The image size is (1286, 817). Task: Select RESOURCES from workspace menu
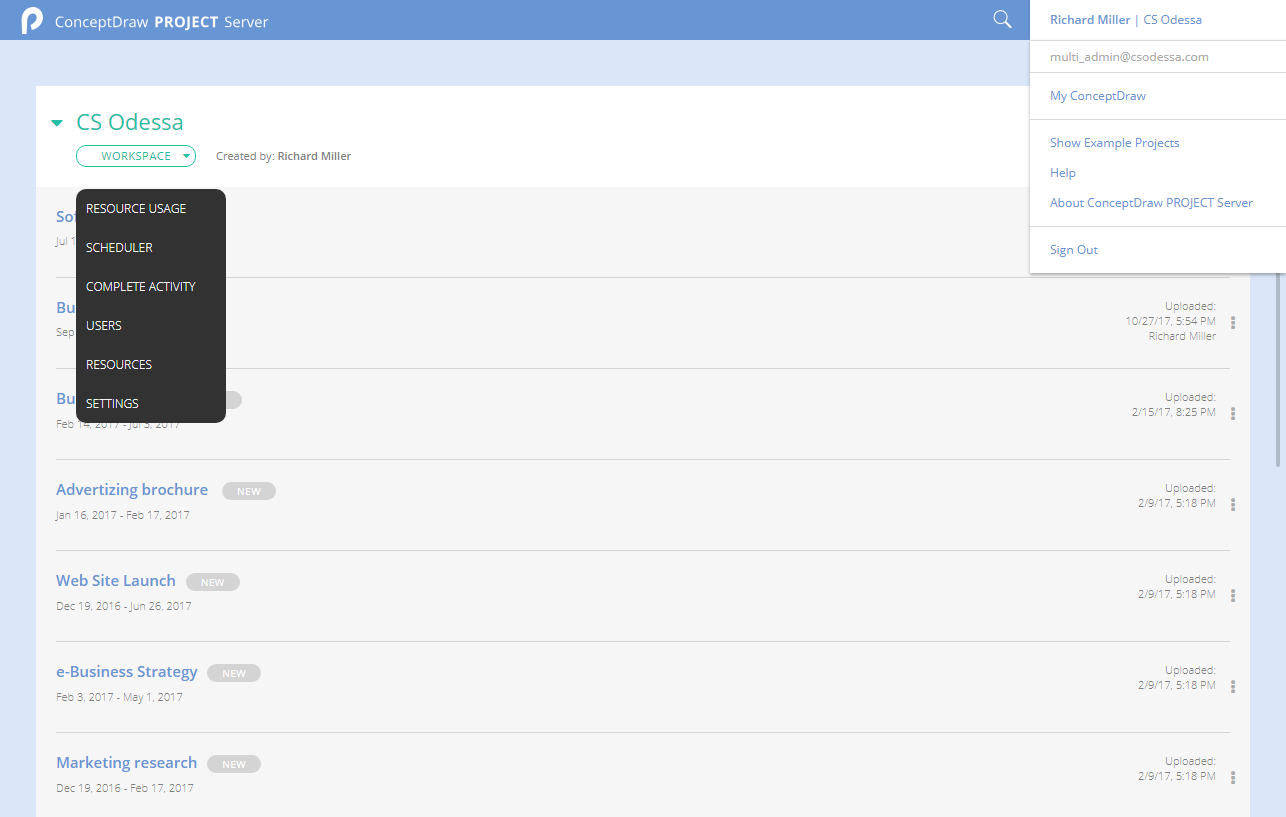119,364
